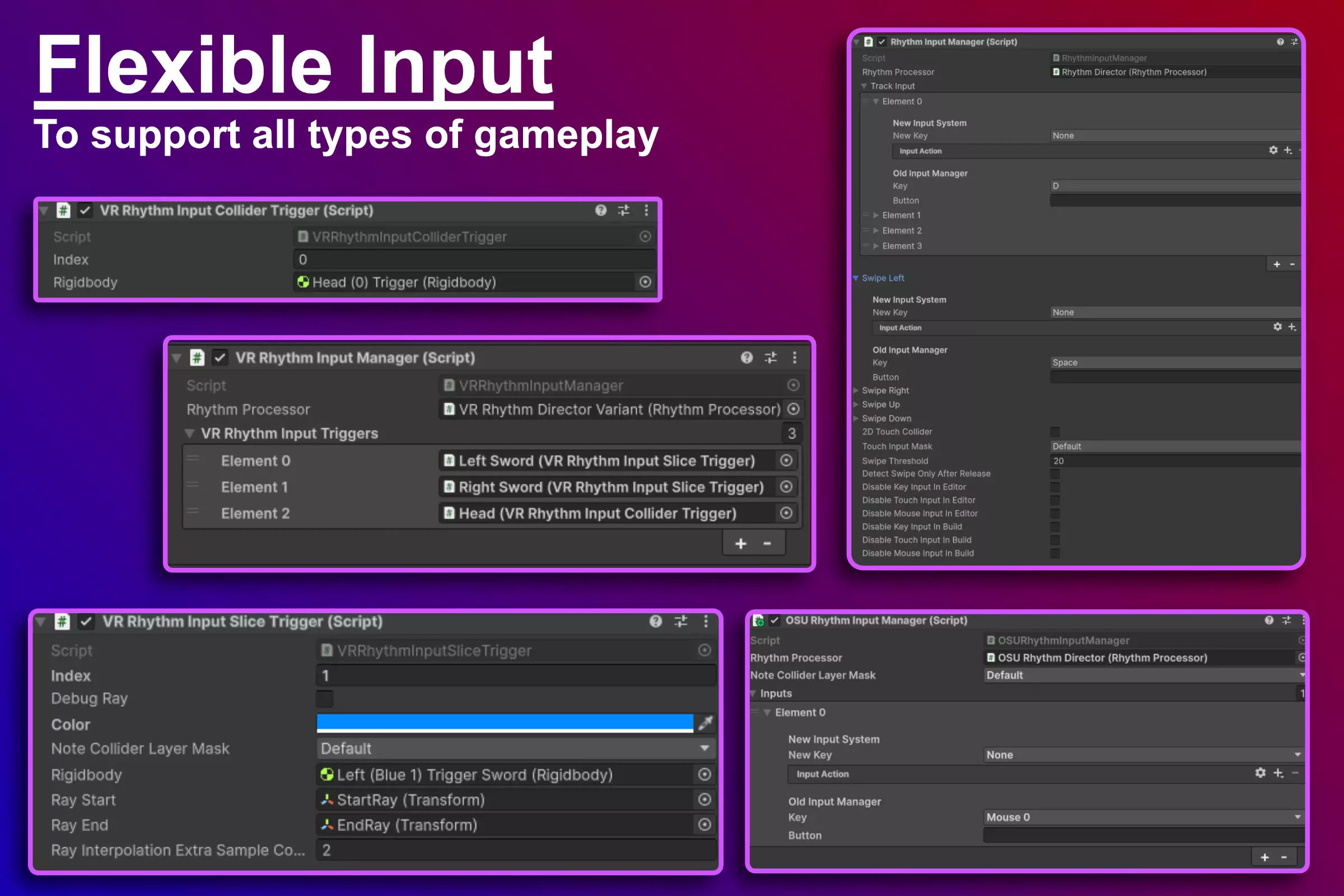Enable the Debug Ray checkbox
This screenshot has width=1344, height=896.
pyautogui.click(x=325, y=698)
